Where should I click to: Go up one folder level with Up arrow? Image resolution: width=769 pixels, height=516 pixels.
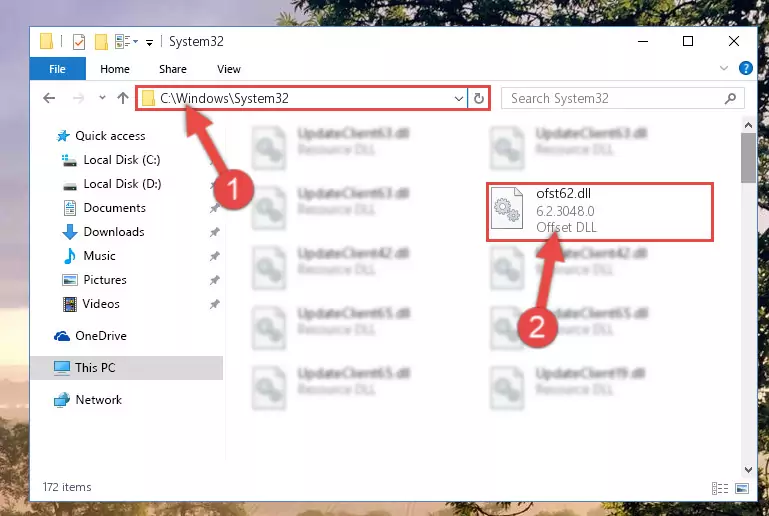tap(123, 98)
